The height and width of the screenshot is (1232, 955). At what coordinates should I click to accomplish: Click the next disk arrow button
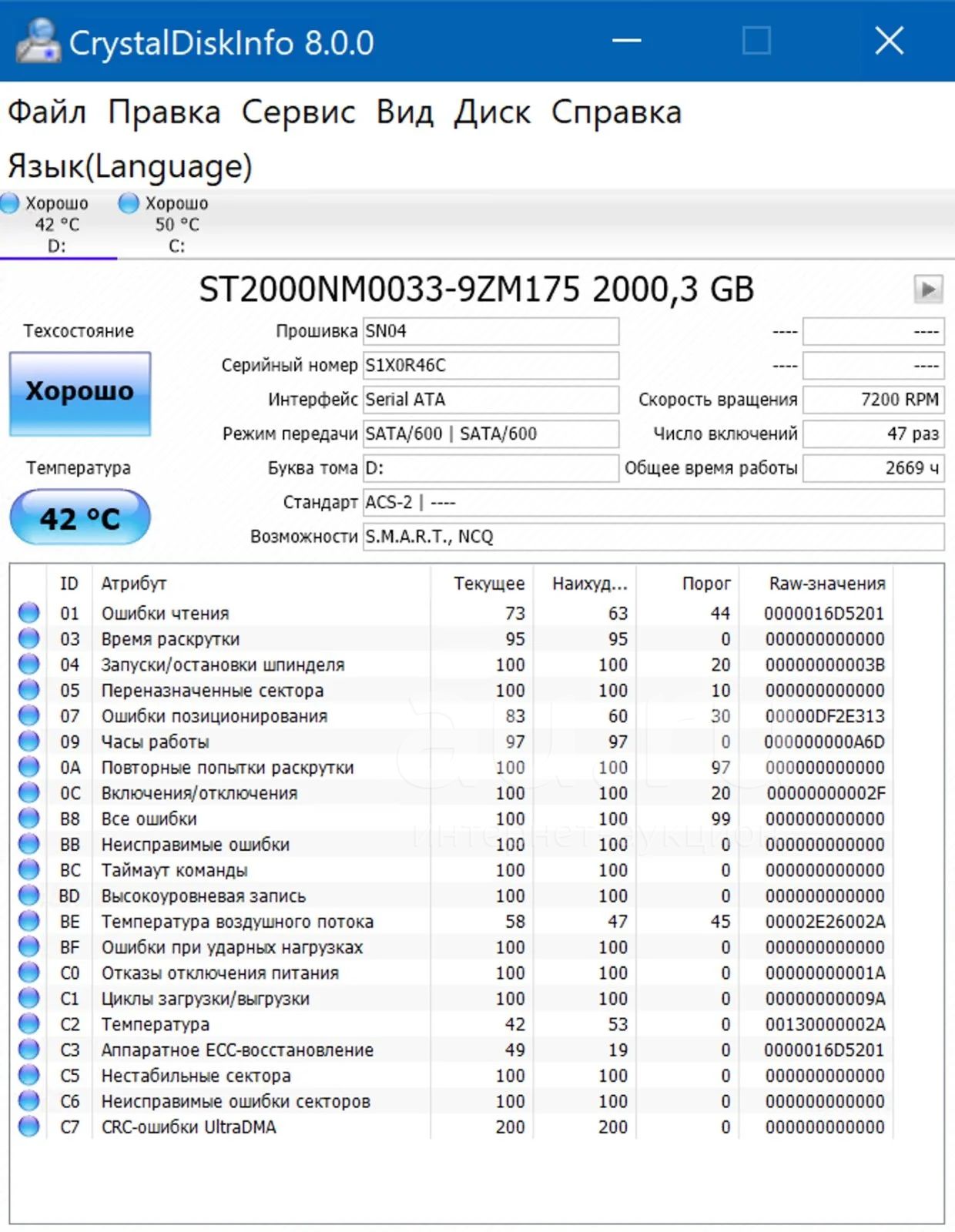(x=928, y=290)
